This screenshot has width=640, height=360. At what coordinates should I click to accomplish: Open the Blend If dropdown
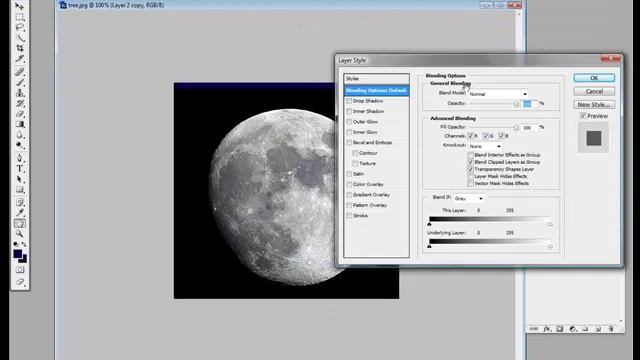(469, 198)
